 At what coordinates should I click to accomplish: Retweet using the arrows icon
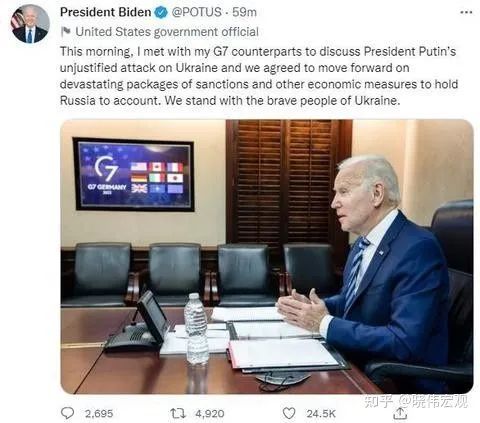click(178, 414)
